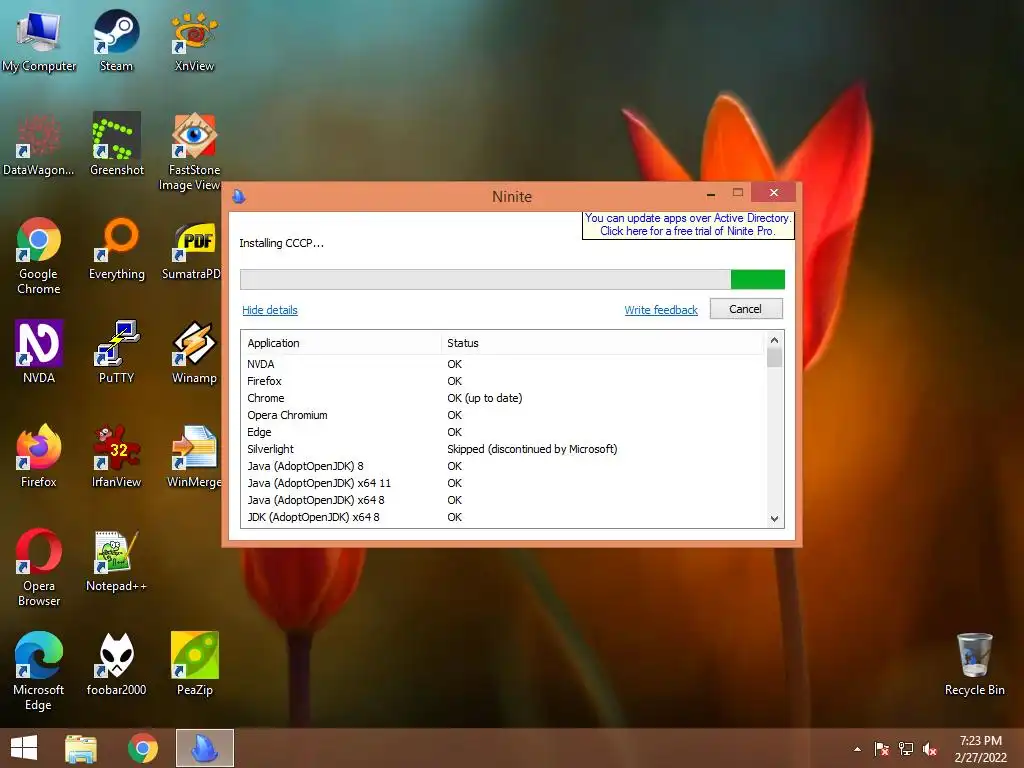Minimize the Ninite window
The height and width of the screenshot is (768, 1024).
(711, 194)
